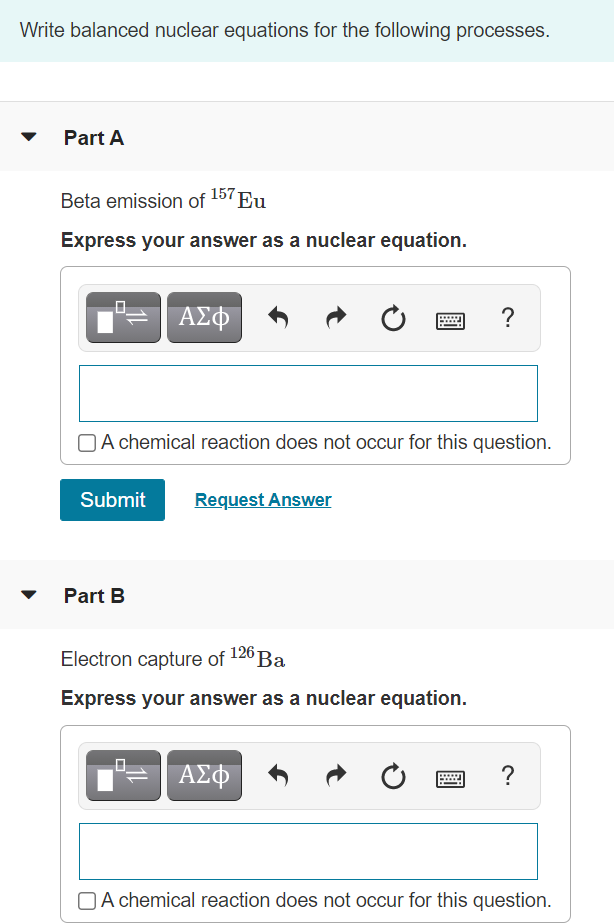Open the keyboard shortcuts icon in Part A
The width and height of the screenshot is (614, 924).
click(x=450, y=318)
